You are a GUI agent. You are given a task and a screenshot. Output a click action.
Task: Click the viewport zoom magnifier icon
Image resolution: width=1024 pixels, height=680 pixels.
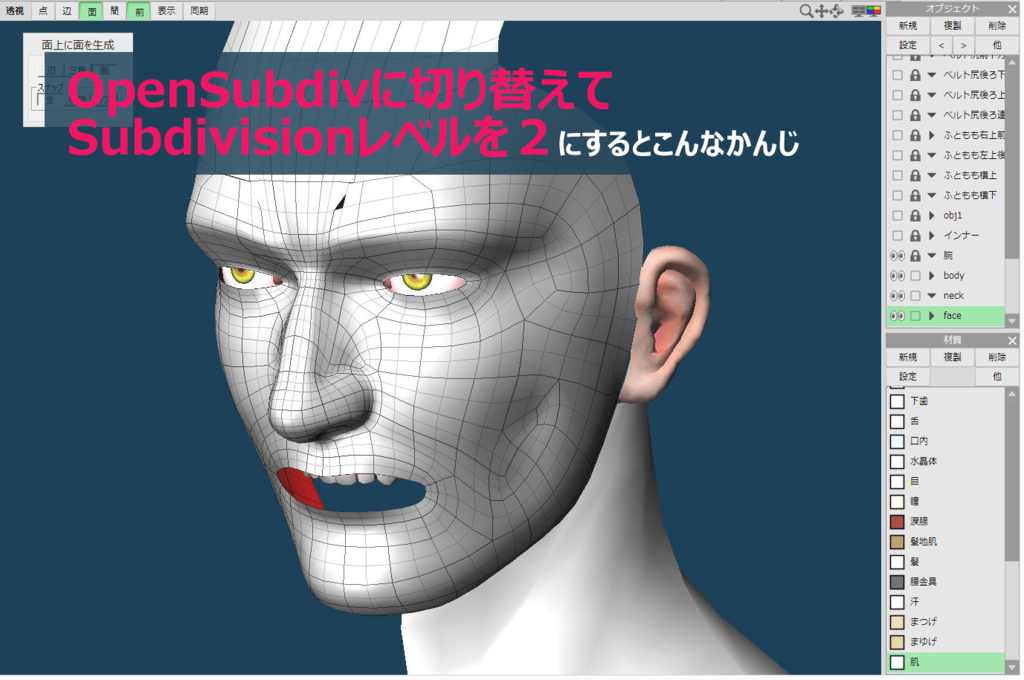[x=806, y=11]
